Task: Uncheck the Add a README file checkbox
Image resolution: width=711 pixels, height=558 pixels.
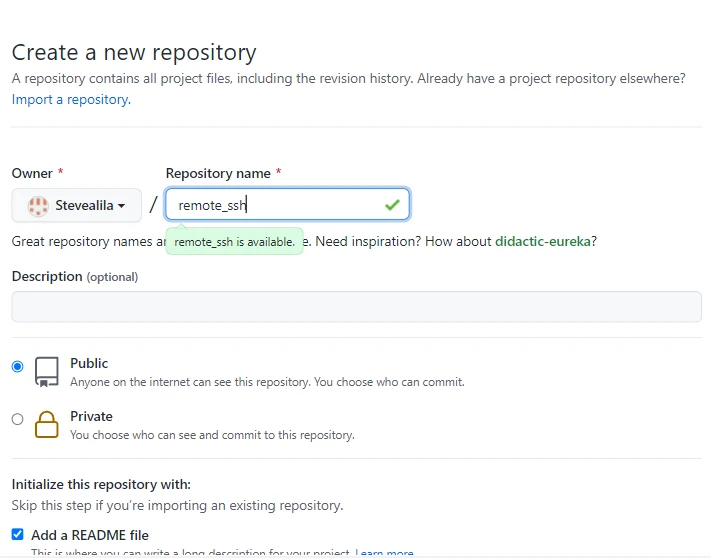Action: pos(17,535)
